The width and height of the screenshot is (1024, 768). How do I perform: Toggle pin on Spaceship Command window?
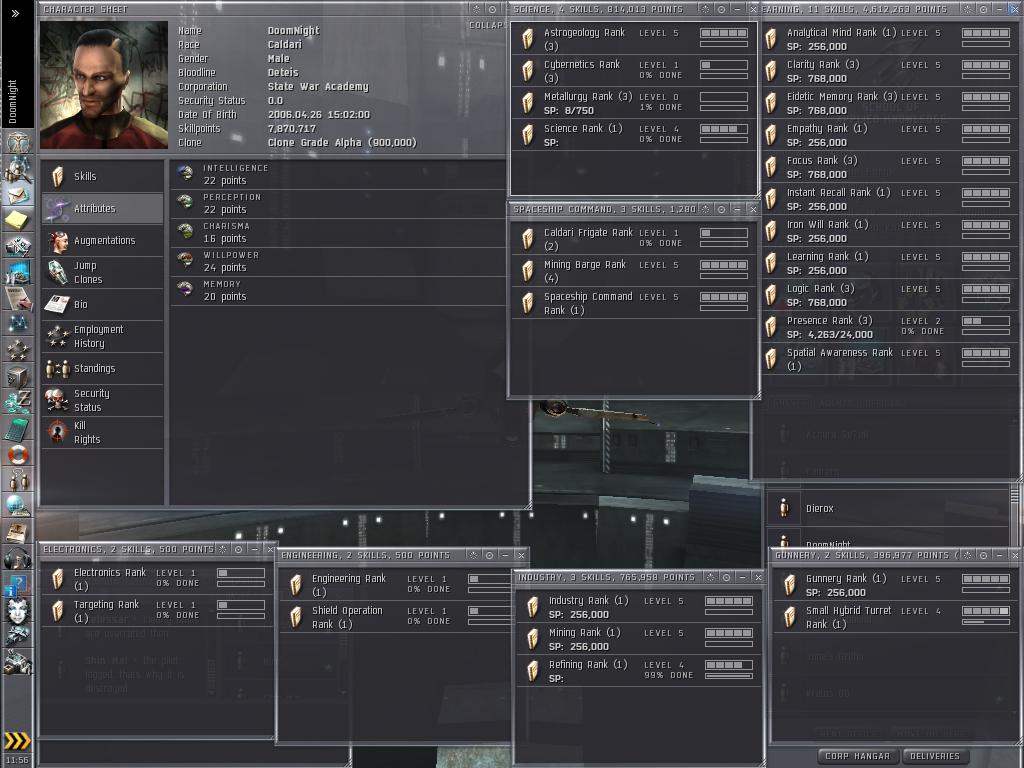tap(705, 209)
